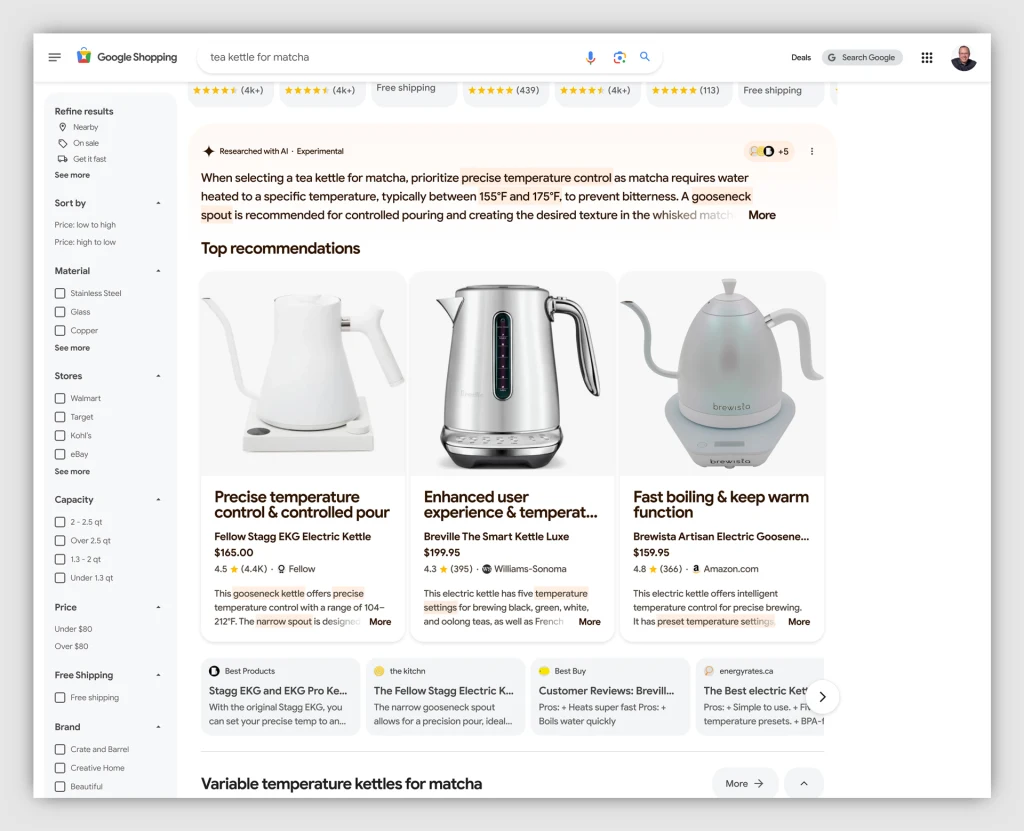Screen dimensions: 1024x831
Task: Click the Best Products source icon
Action: [214, 671]
